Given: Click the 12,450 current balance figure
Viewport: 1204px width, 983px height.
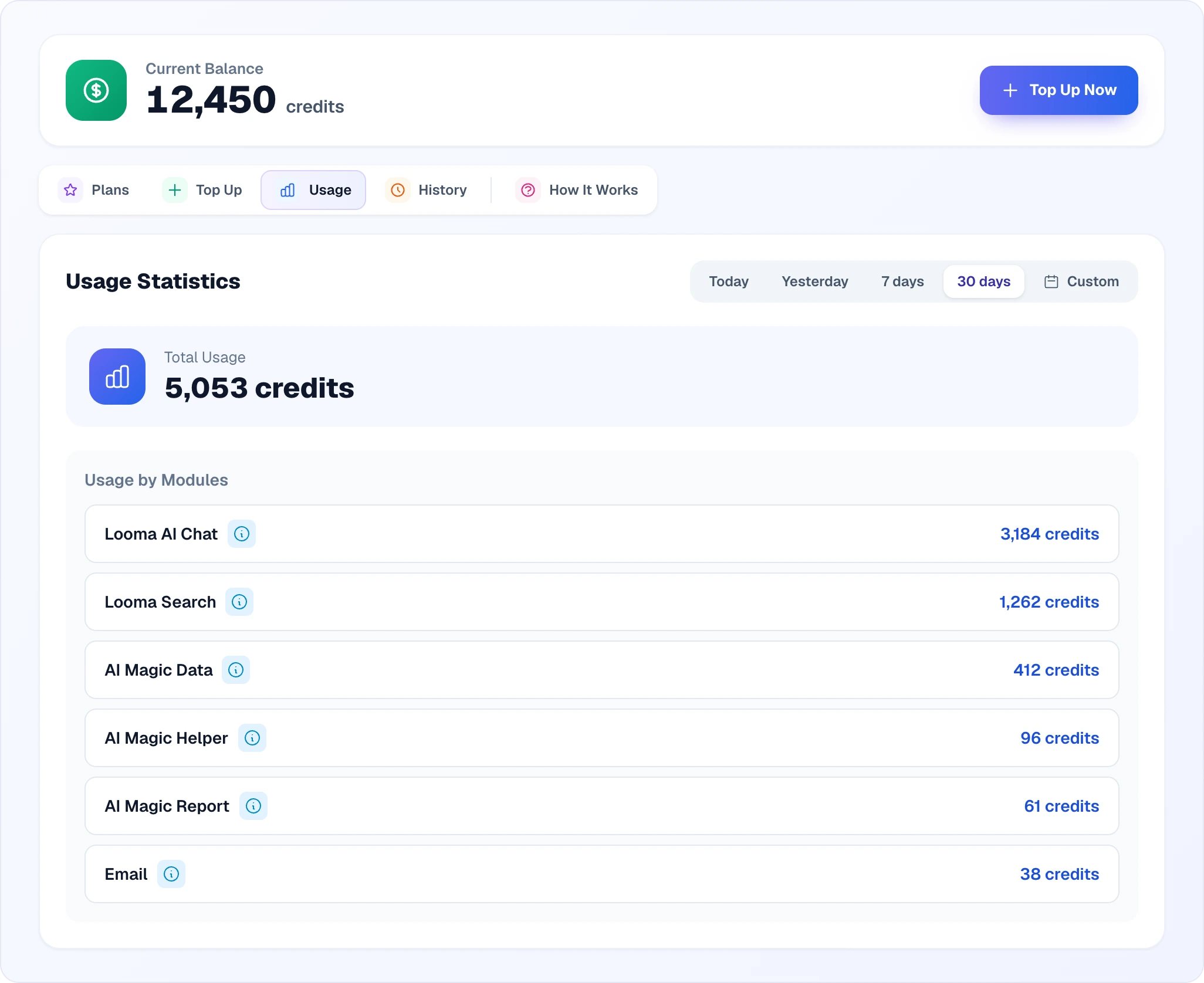Looking at the screenshot, I should tap(211, 99).
